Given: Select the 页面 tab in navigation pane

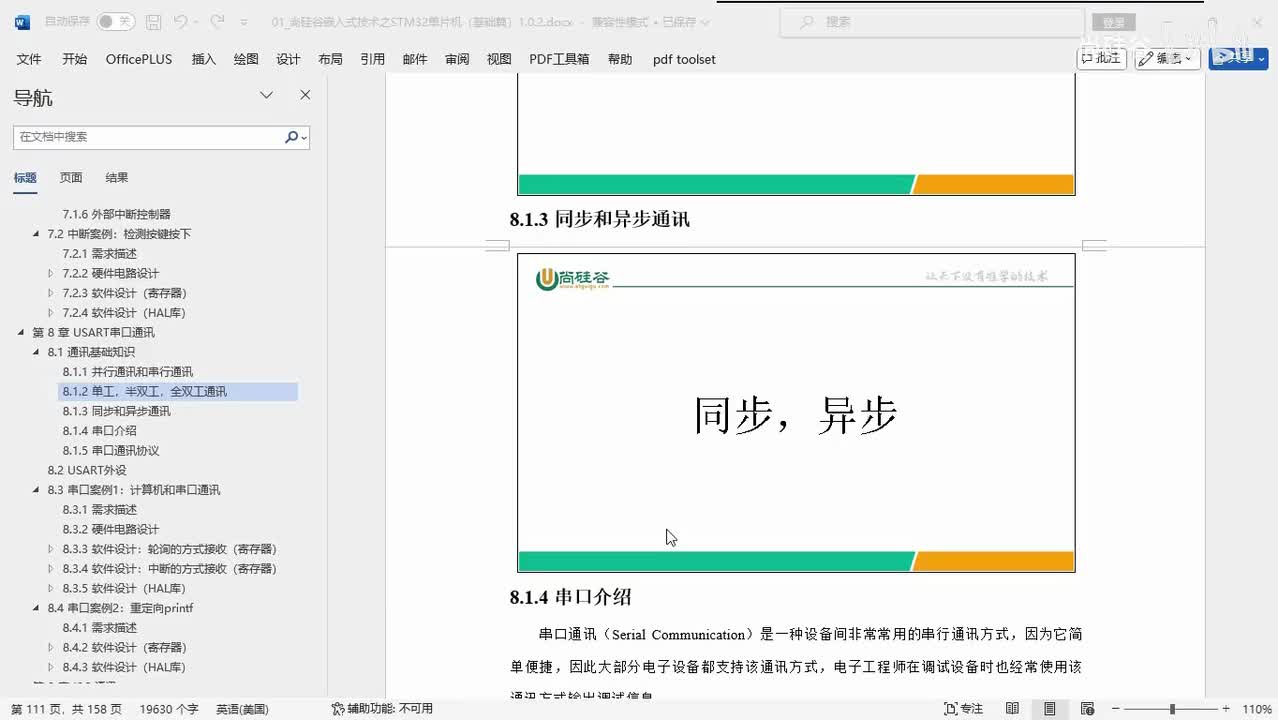Looking at the screenshot, I should click(x=71, y=178).
